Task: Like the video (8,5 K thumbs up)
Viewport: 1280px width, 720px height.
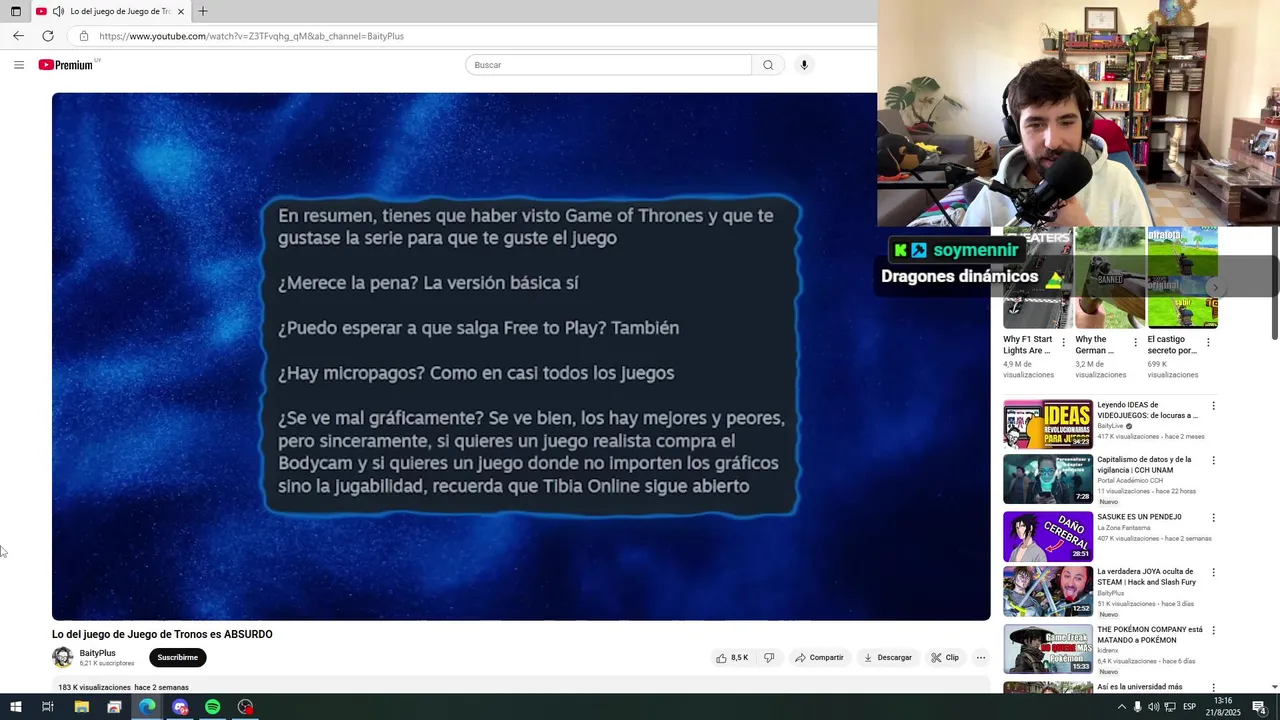Action: click(x=732, y=658)
